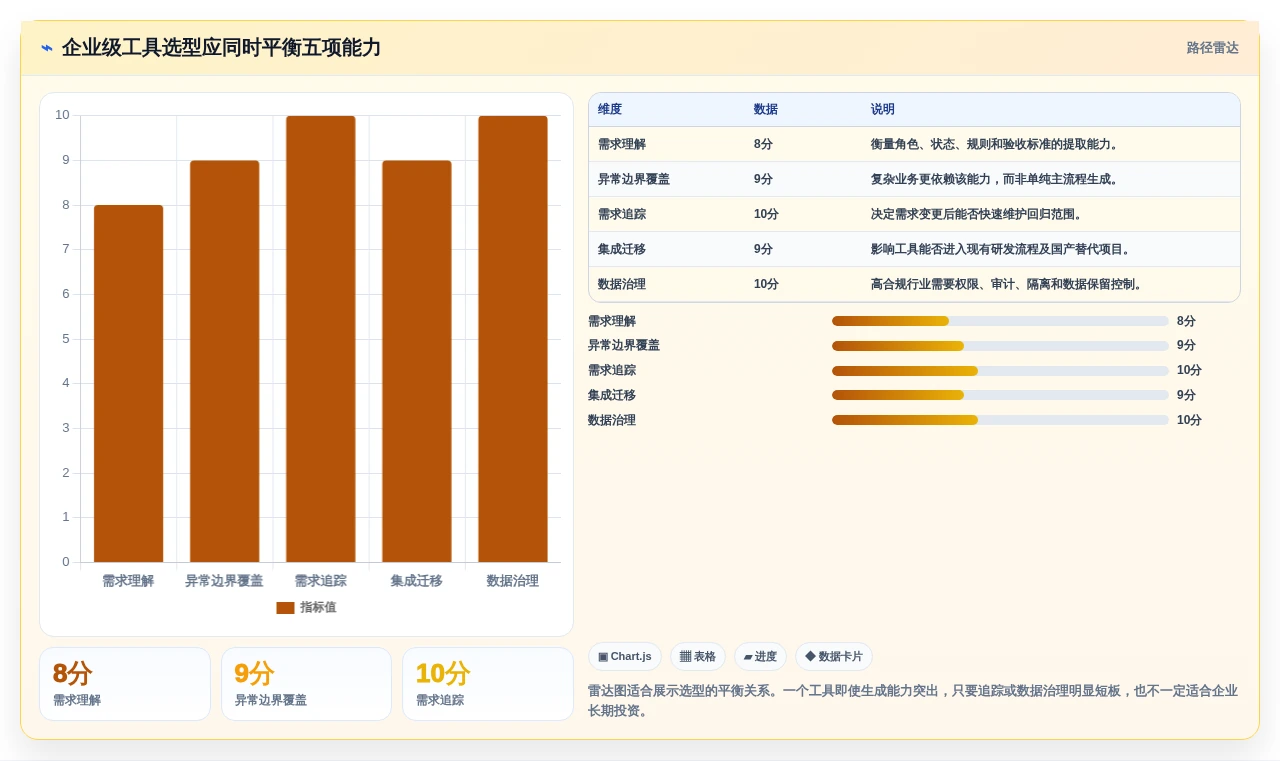Open the 9分 异常边界覆盖 data card
This screenshot has width=1280, height=761.
(307, 684)
